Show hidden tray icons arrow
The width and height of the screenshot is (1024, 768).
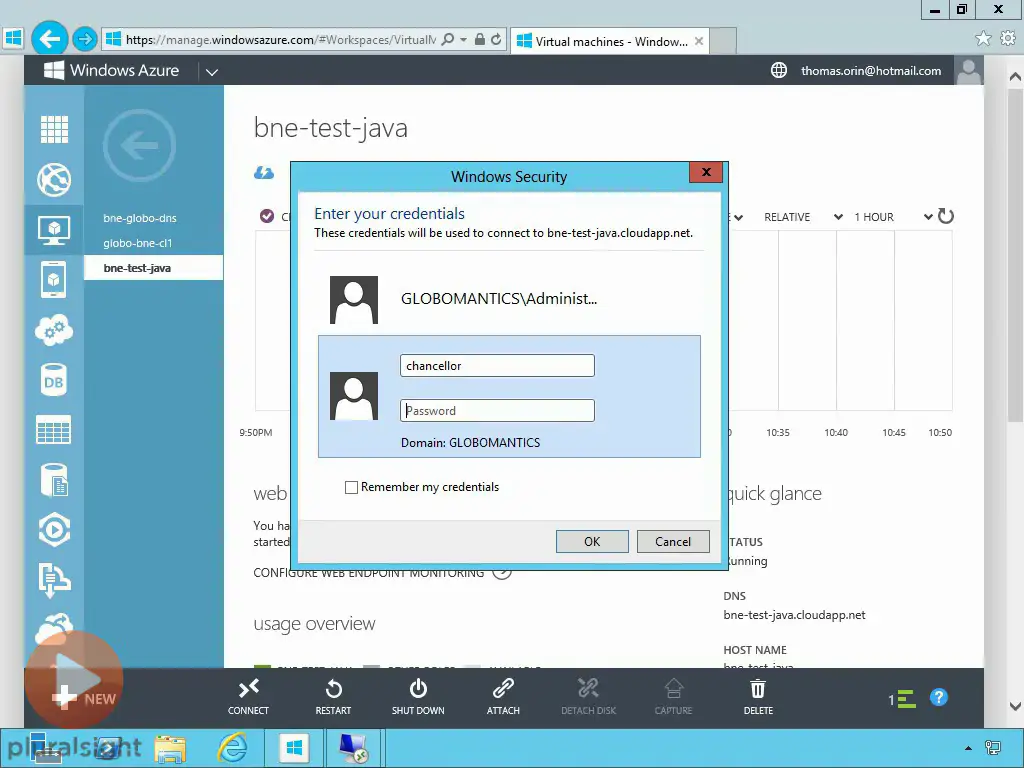coord(968,748)
